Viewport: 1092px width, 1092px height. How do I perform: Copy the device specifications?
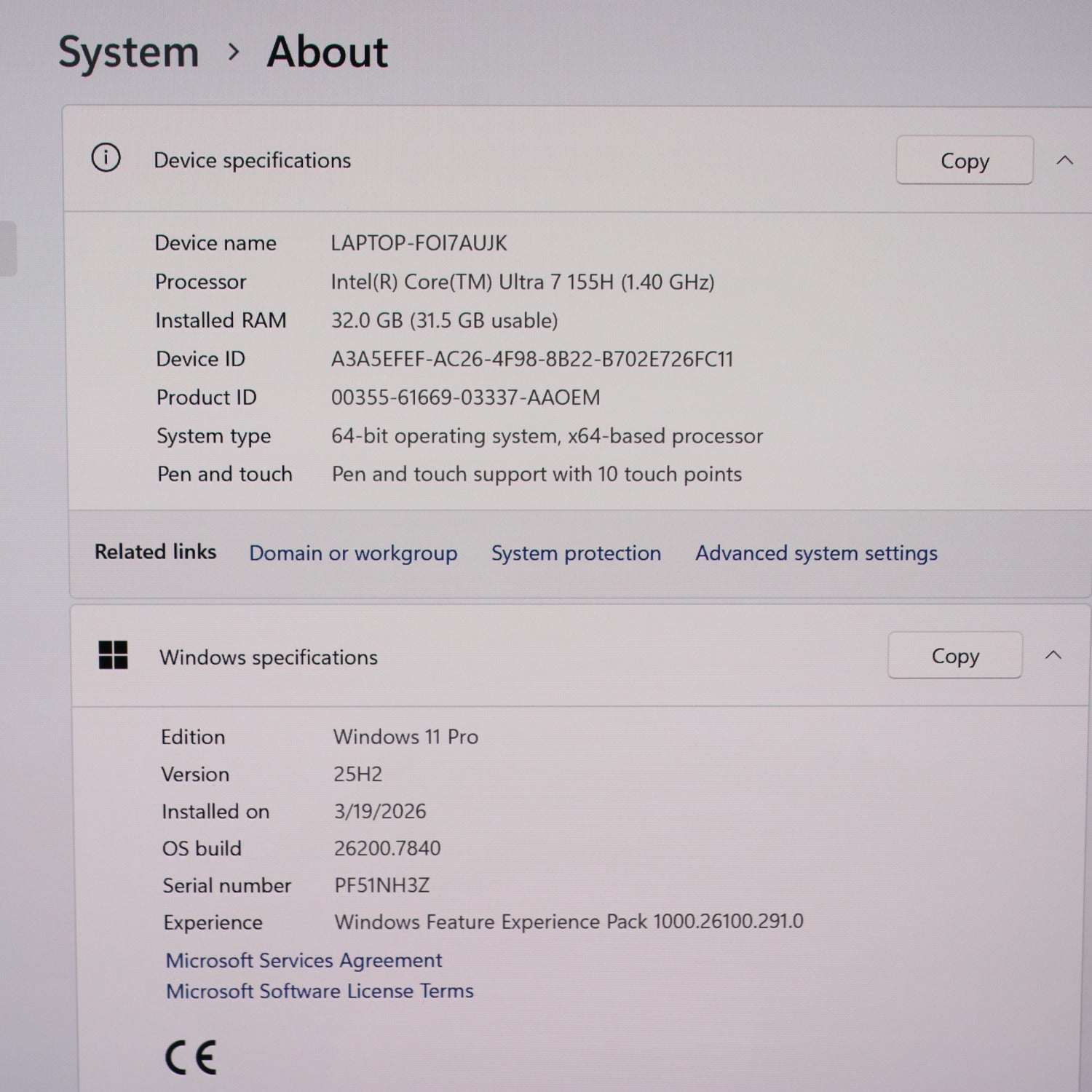[964, 160]
